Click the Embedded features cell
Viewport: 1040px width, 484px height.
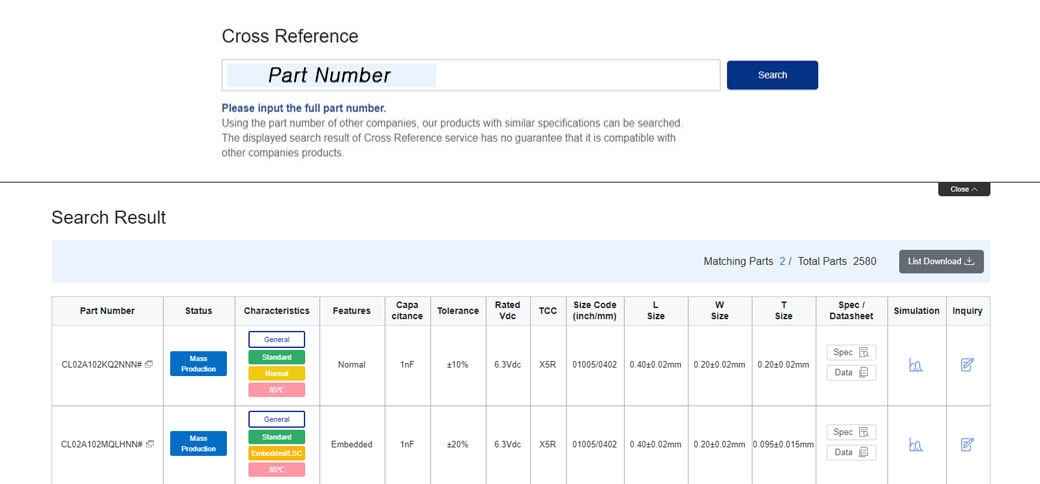point(352,444)
